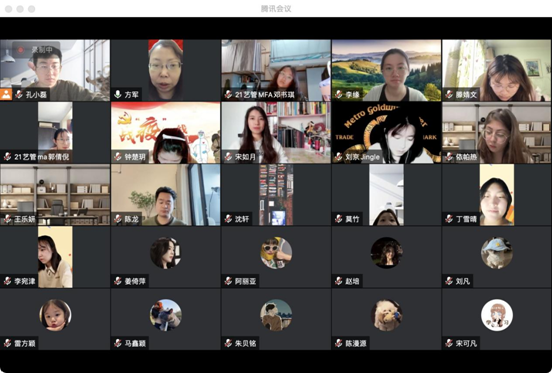Click the 刘京 Jingle video tile

click(386, 133)
